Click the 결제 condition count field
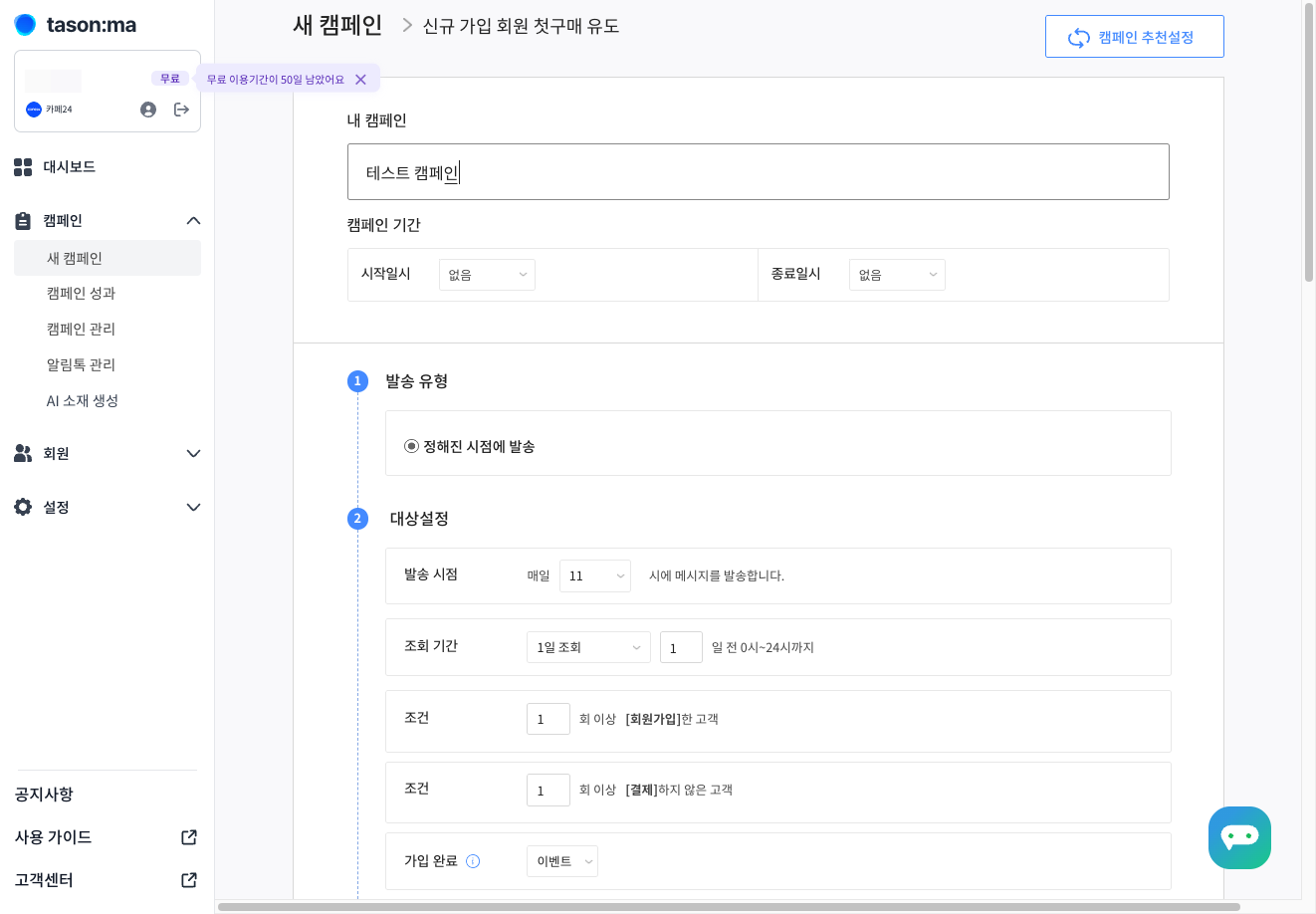This screenshot has height=914, width=1316. pyautogui.click(x=548, y=790)
